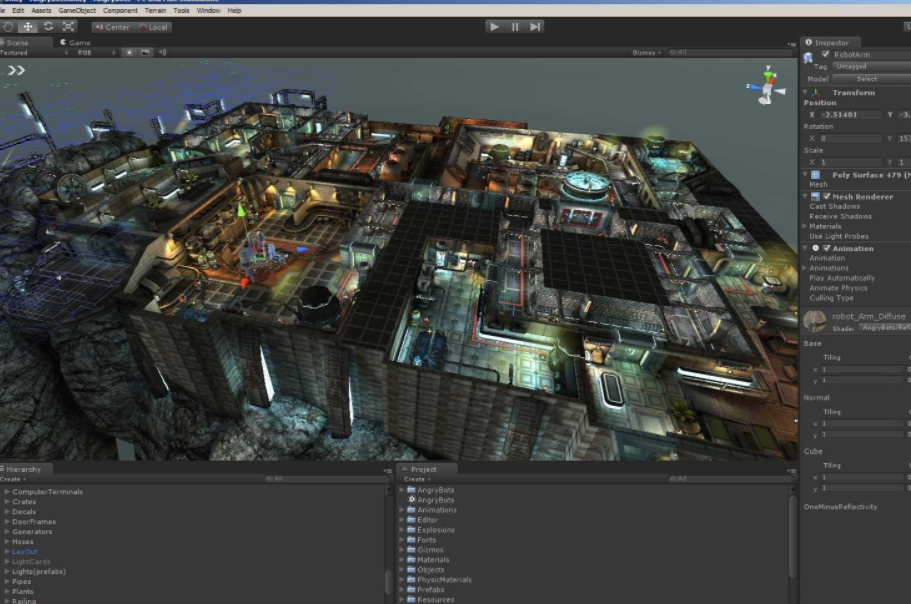The height and width of the screenshot is (604, 911).
Task: Click the Gizmos folder icon in Project
Action: tap(411, 549)
